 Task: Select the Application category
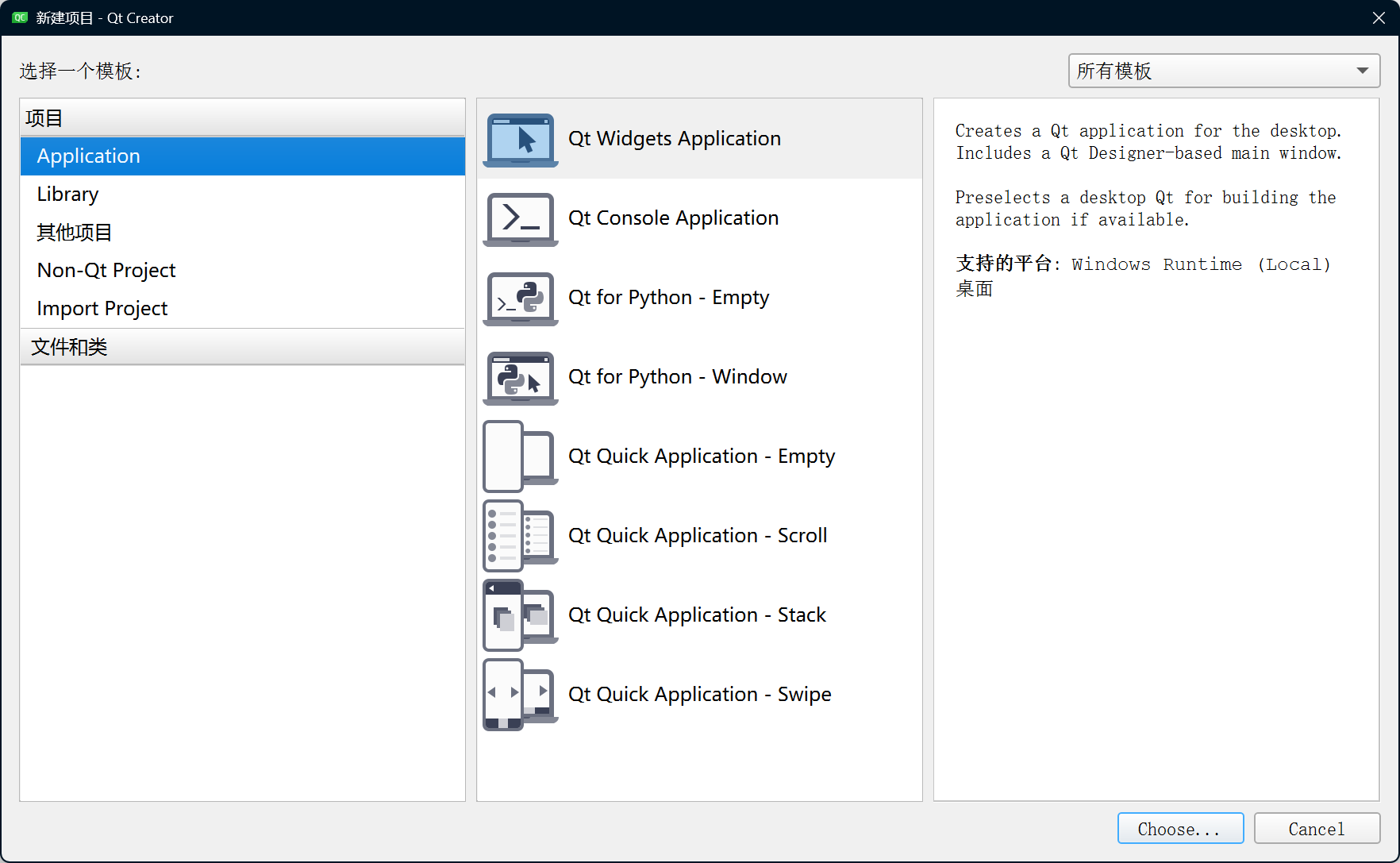[243, 156]
